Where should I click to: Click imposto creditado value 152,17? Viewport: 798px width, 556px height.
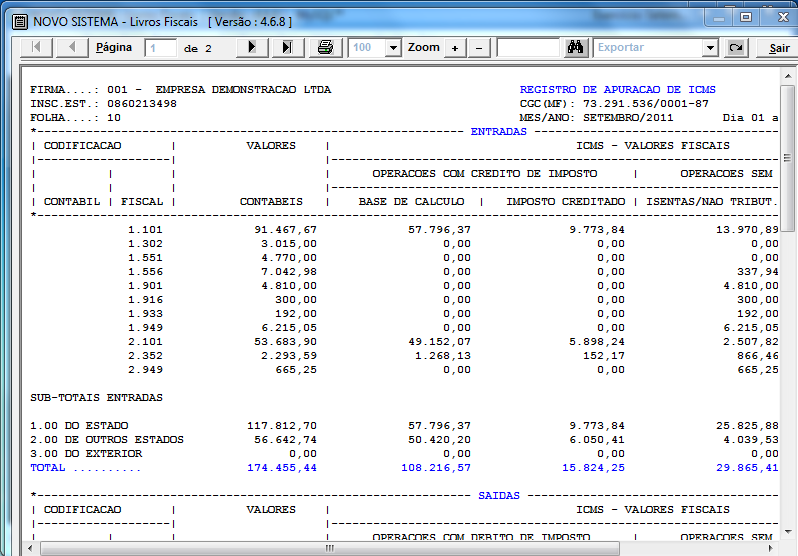coord(604,356)
